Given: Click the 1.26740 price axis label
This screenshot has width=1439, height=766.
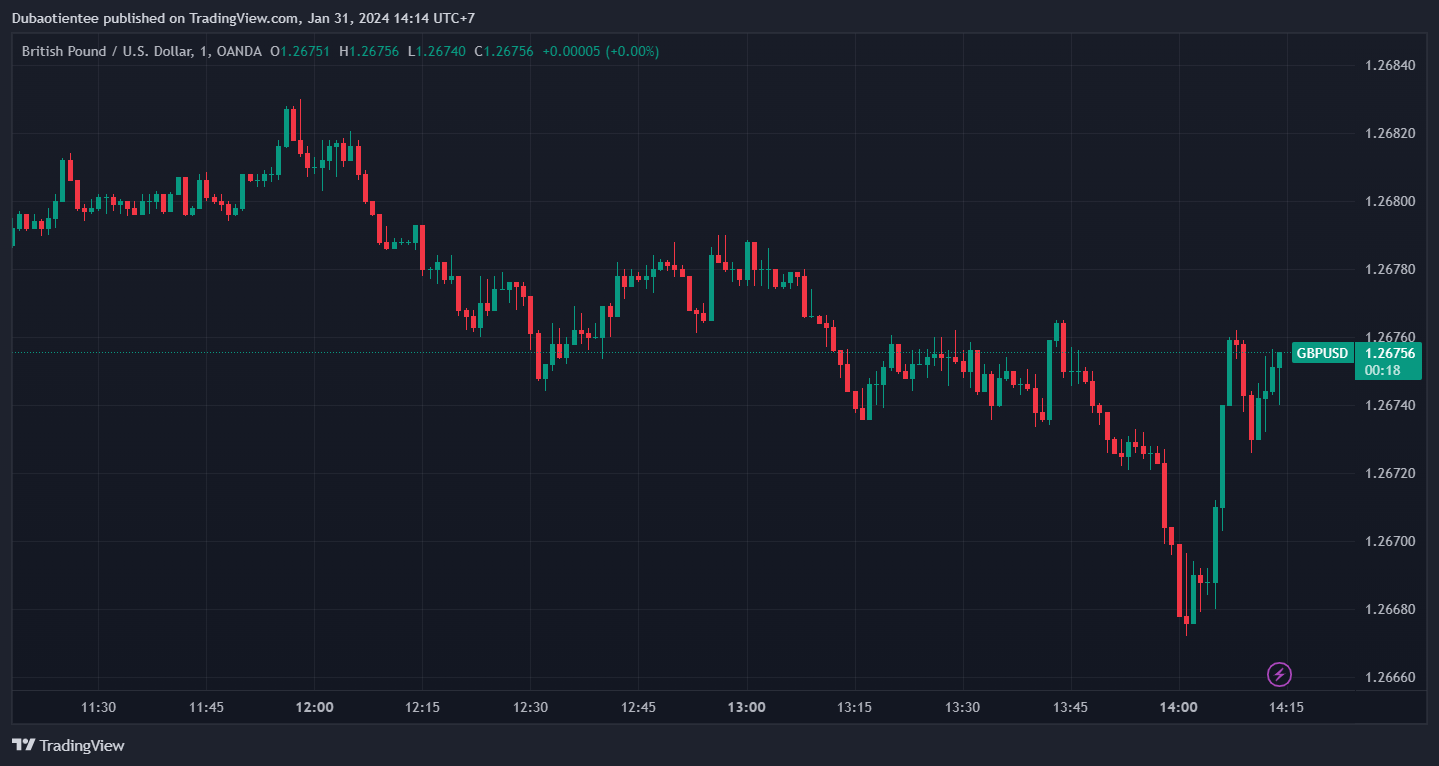Looking at the screenshot, I should tap(1391, 405).
